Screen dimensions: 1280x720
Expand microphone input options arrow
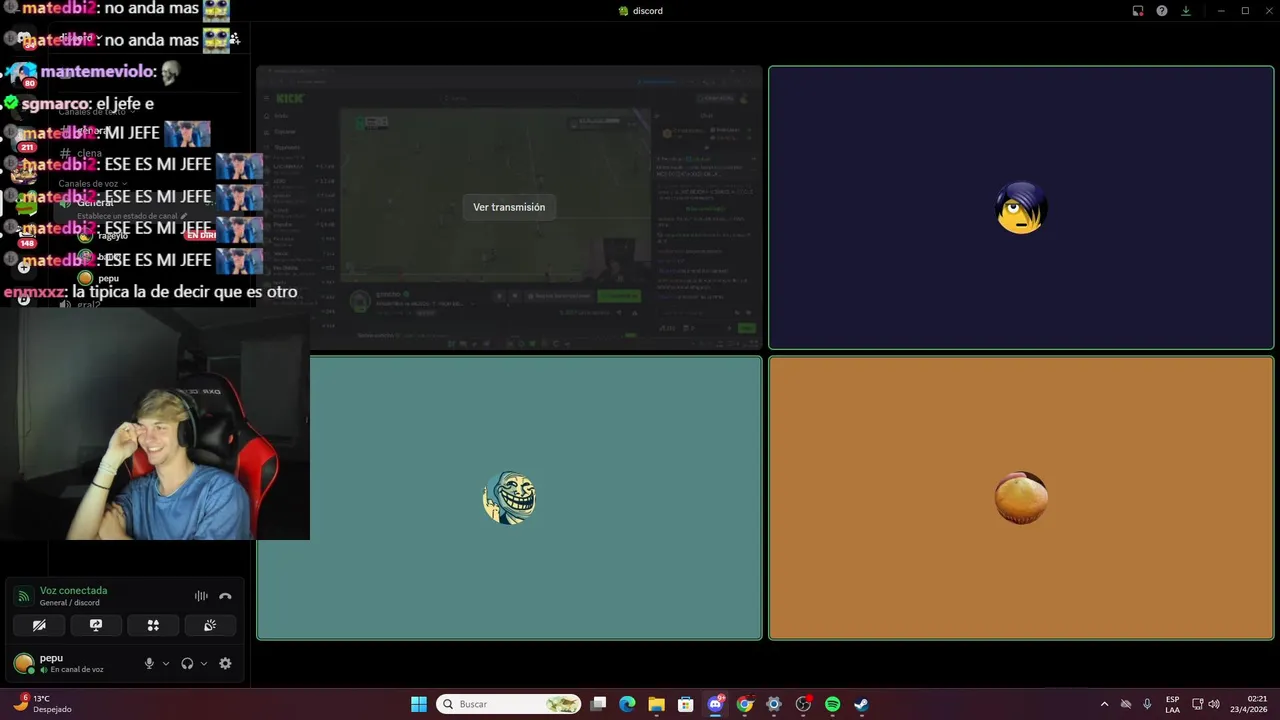coord(166,663)
